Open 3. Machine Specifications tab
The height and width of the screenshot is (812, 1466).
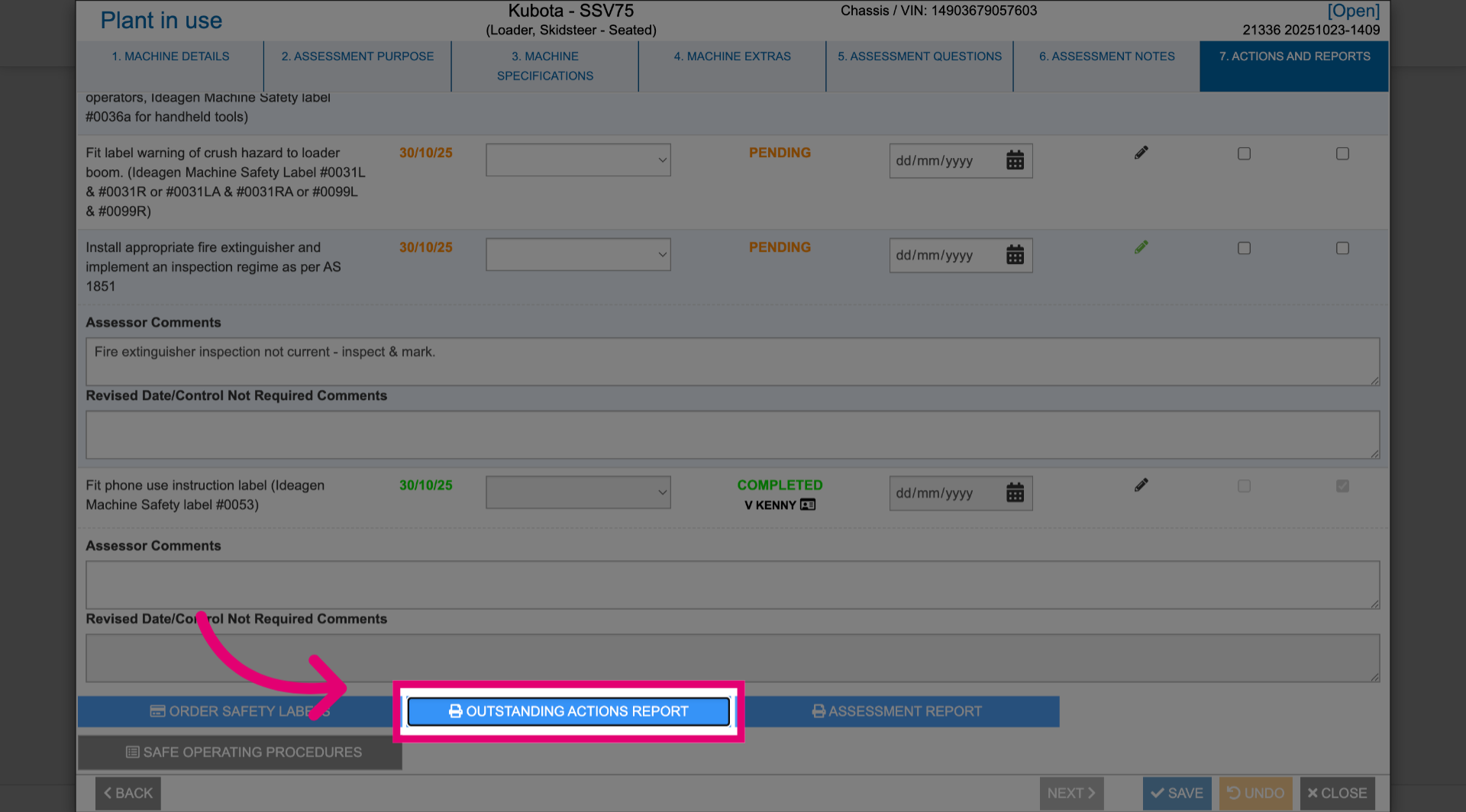click(545, 66)
